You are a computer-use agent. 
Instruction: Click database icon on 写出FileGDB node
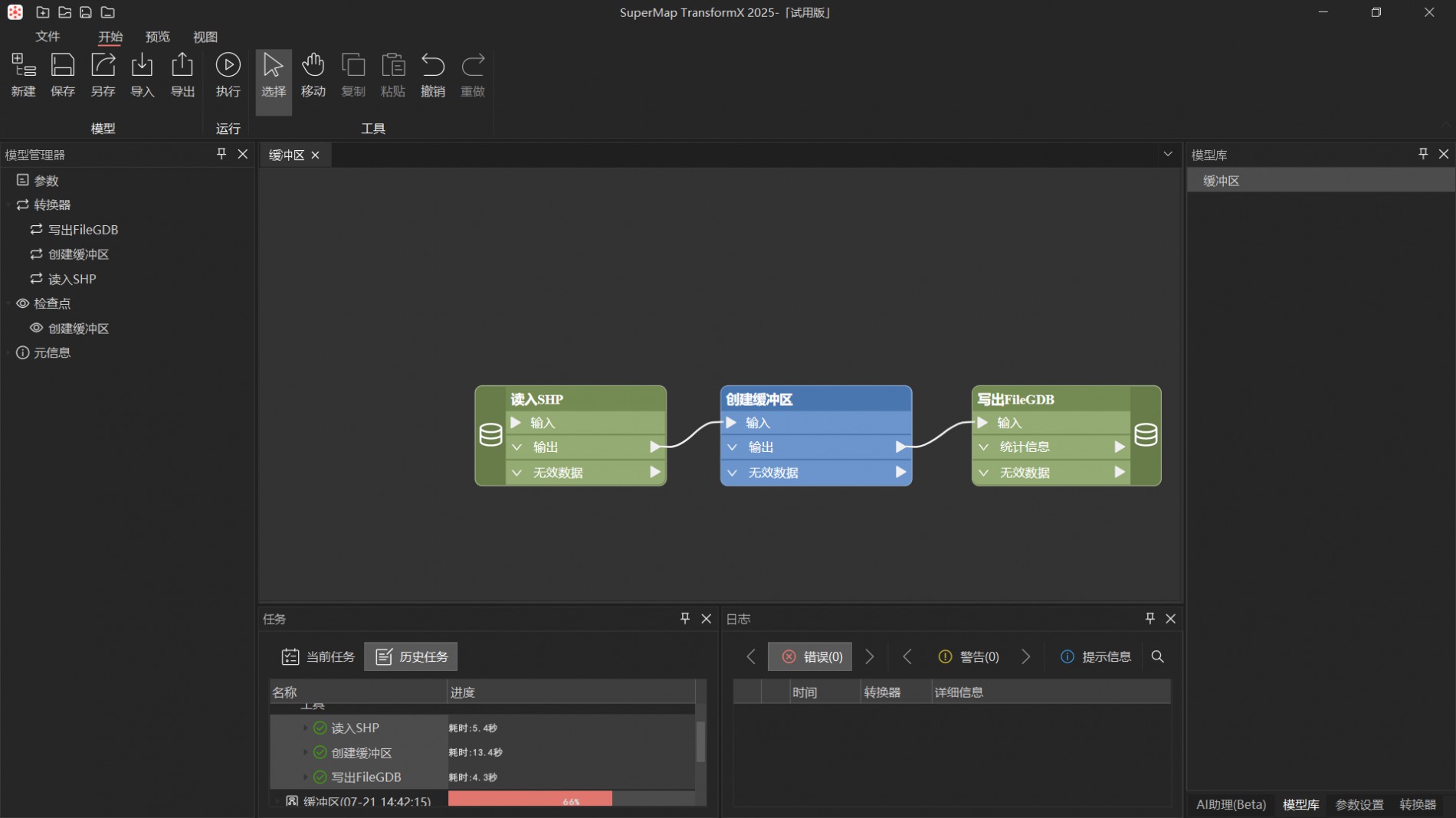(1146, 435)
